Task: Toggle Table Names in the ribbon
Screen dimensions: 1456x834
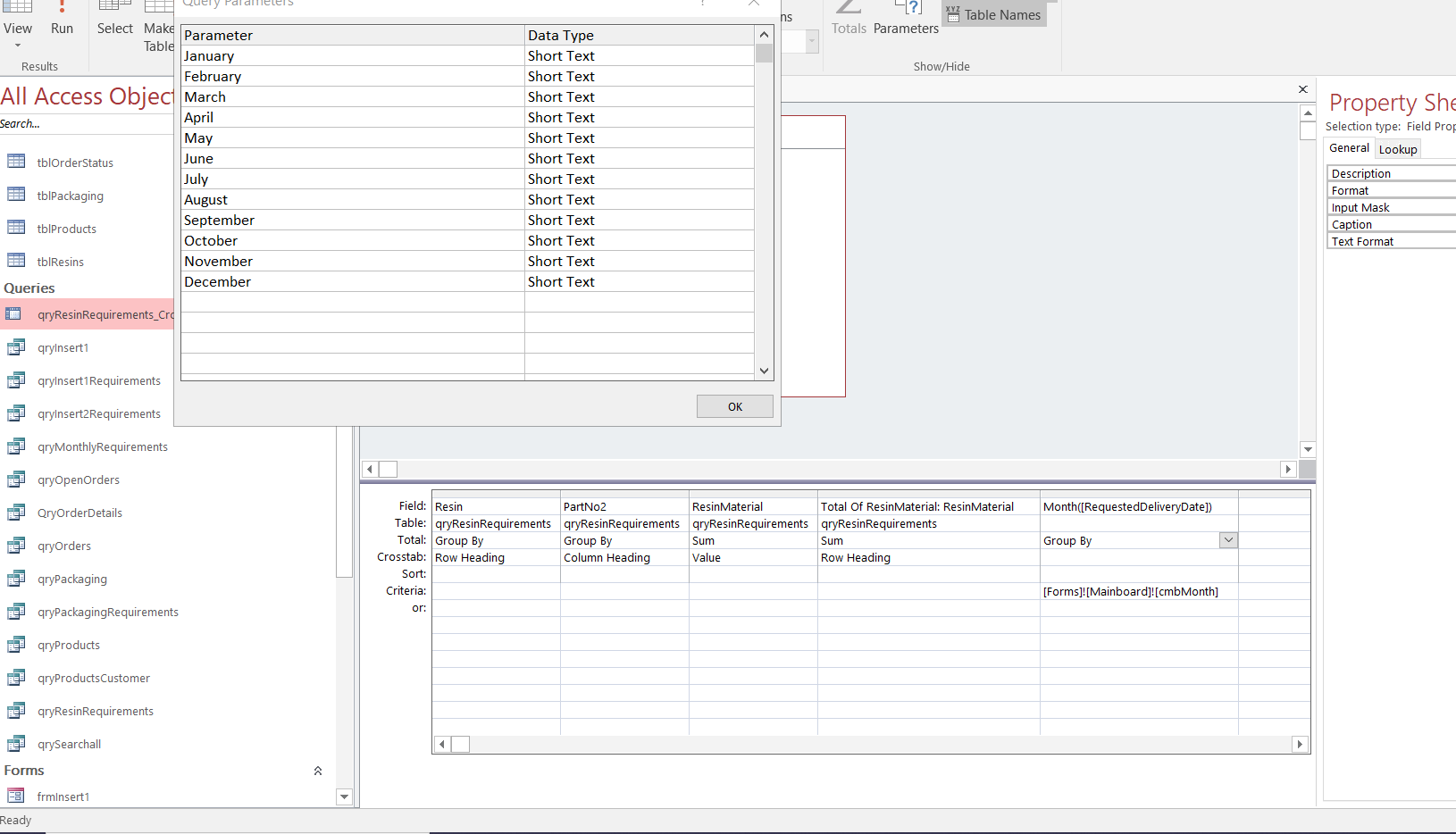Action: (994, 14)
